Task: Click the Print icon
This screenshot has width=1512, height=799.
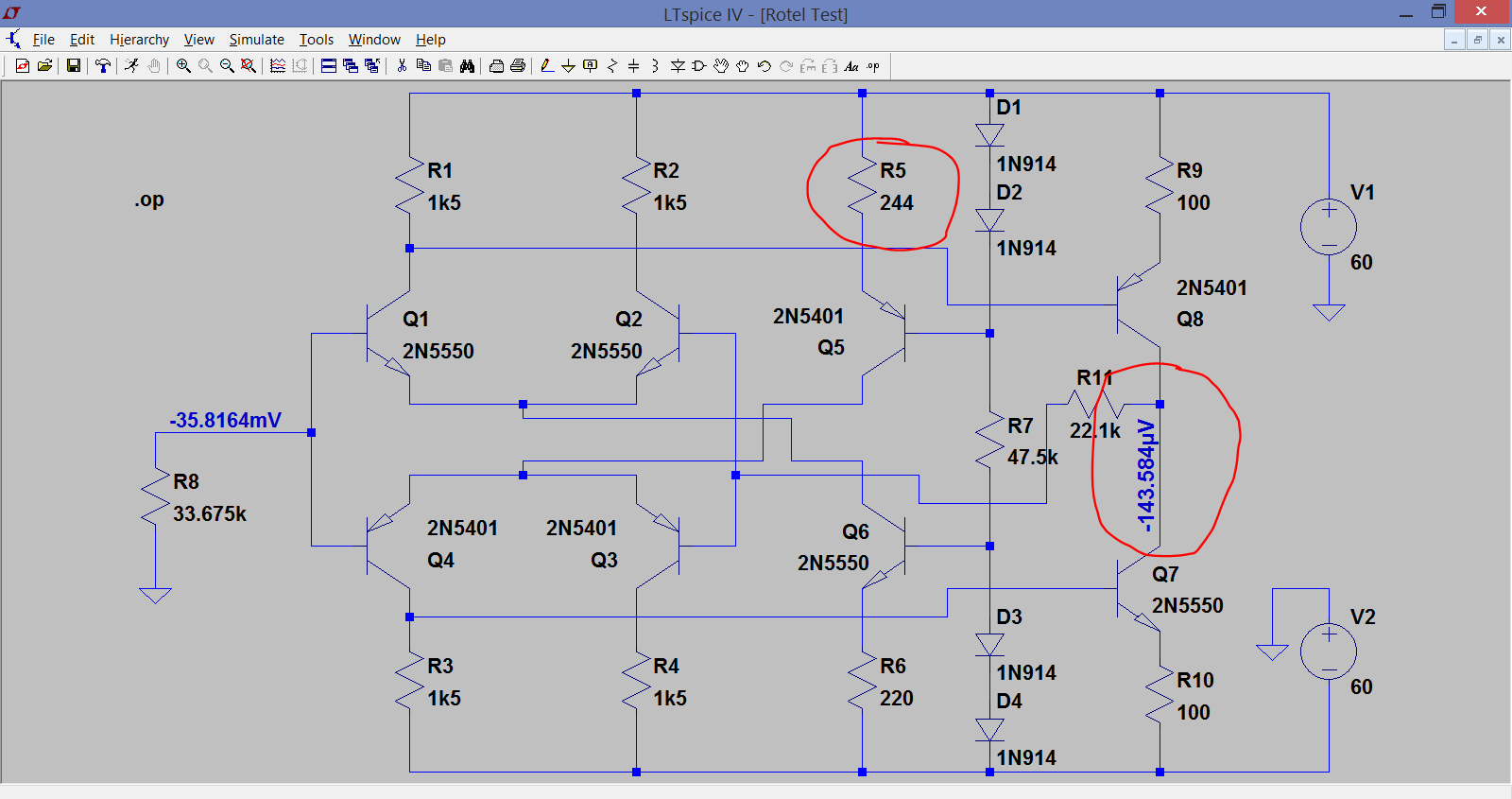Action: click(x=518, y=66)
